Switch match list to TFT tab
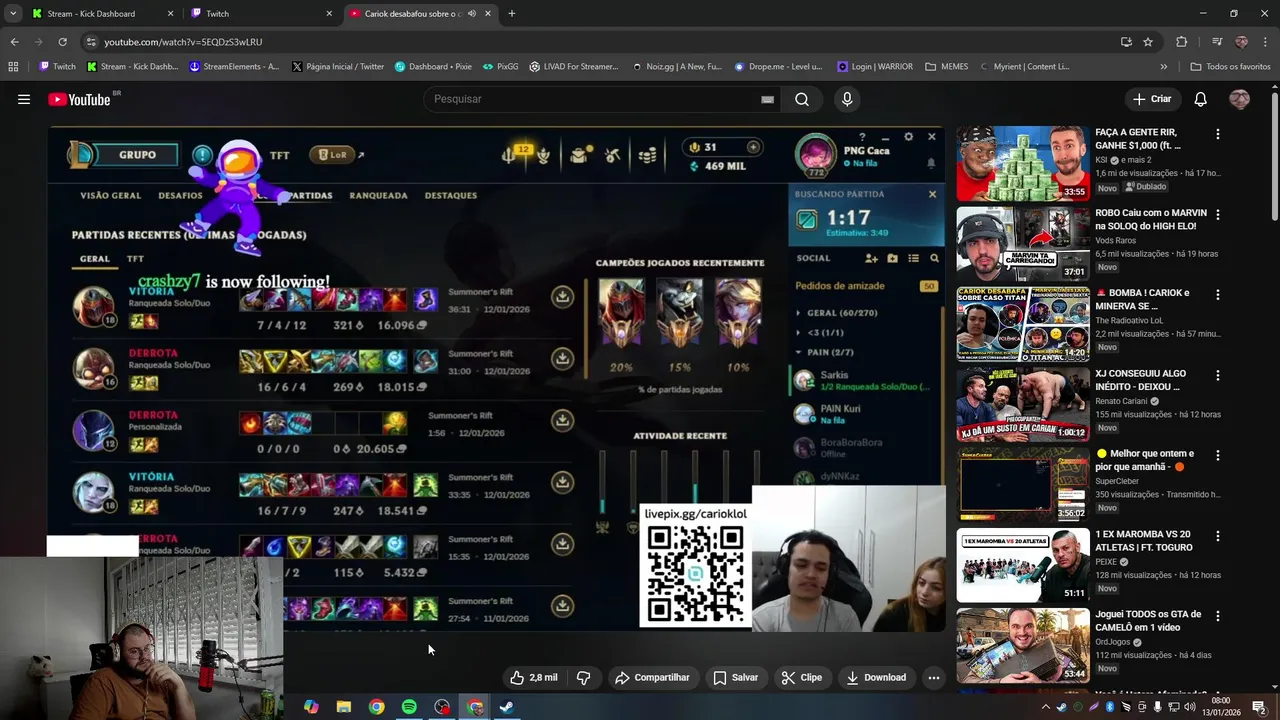1280x720 pixels. [135, 259]
